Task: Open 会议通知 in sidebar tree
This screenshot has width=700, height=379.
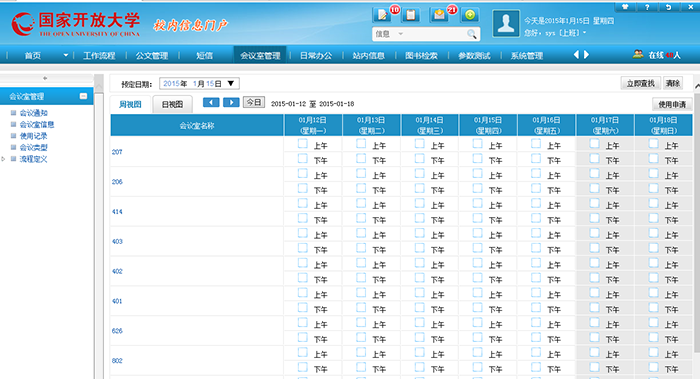Action: [33, 113]
